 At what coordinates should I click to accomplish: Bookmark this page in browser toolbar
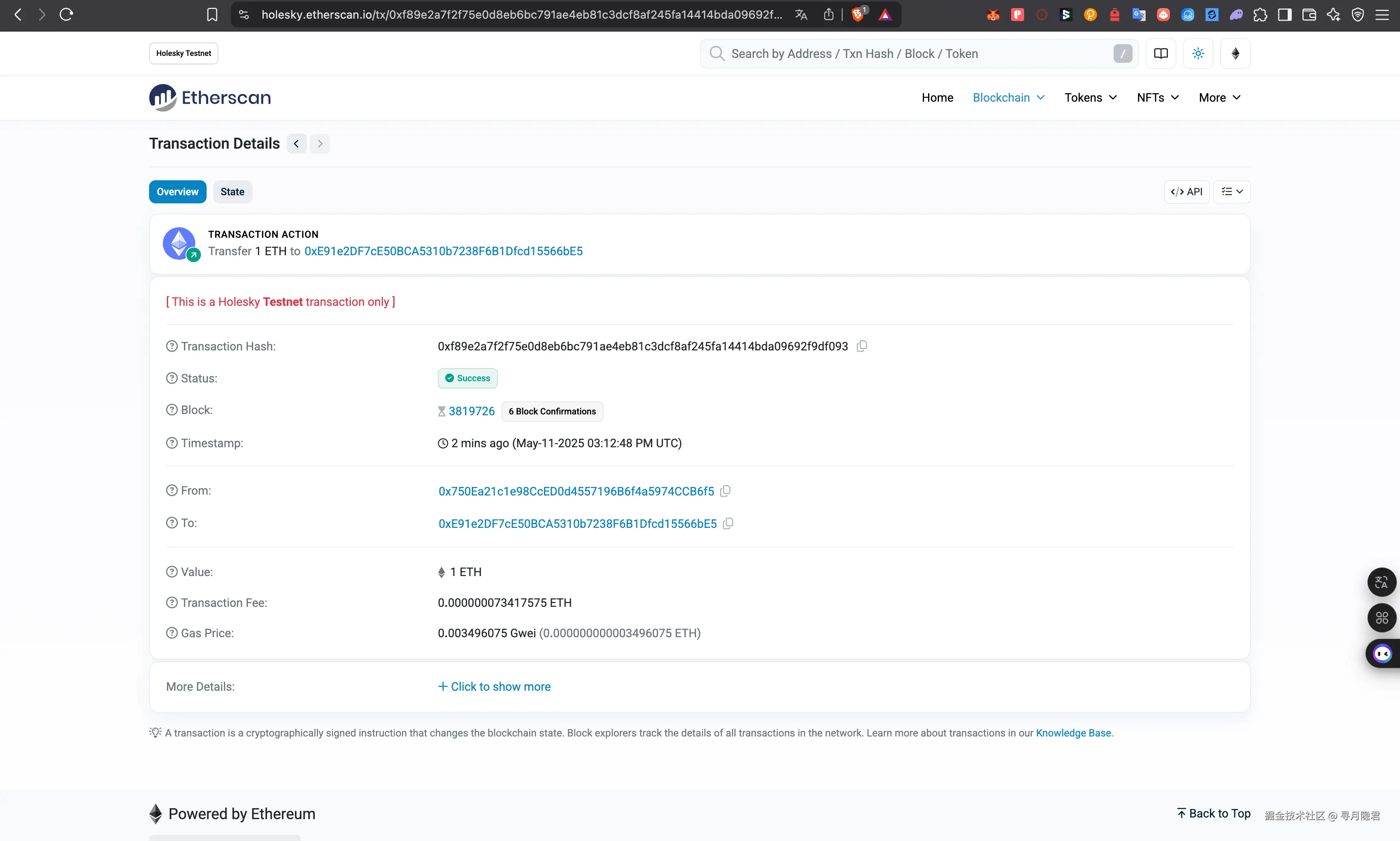click(x=212, y=14)
